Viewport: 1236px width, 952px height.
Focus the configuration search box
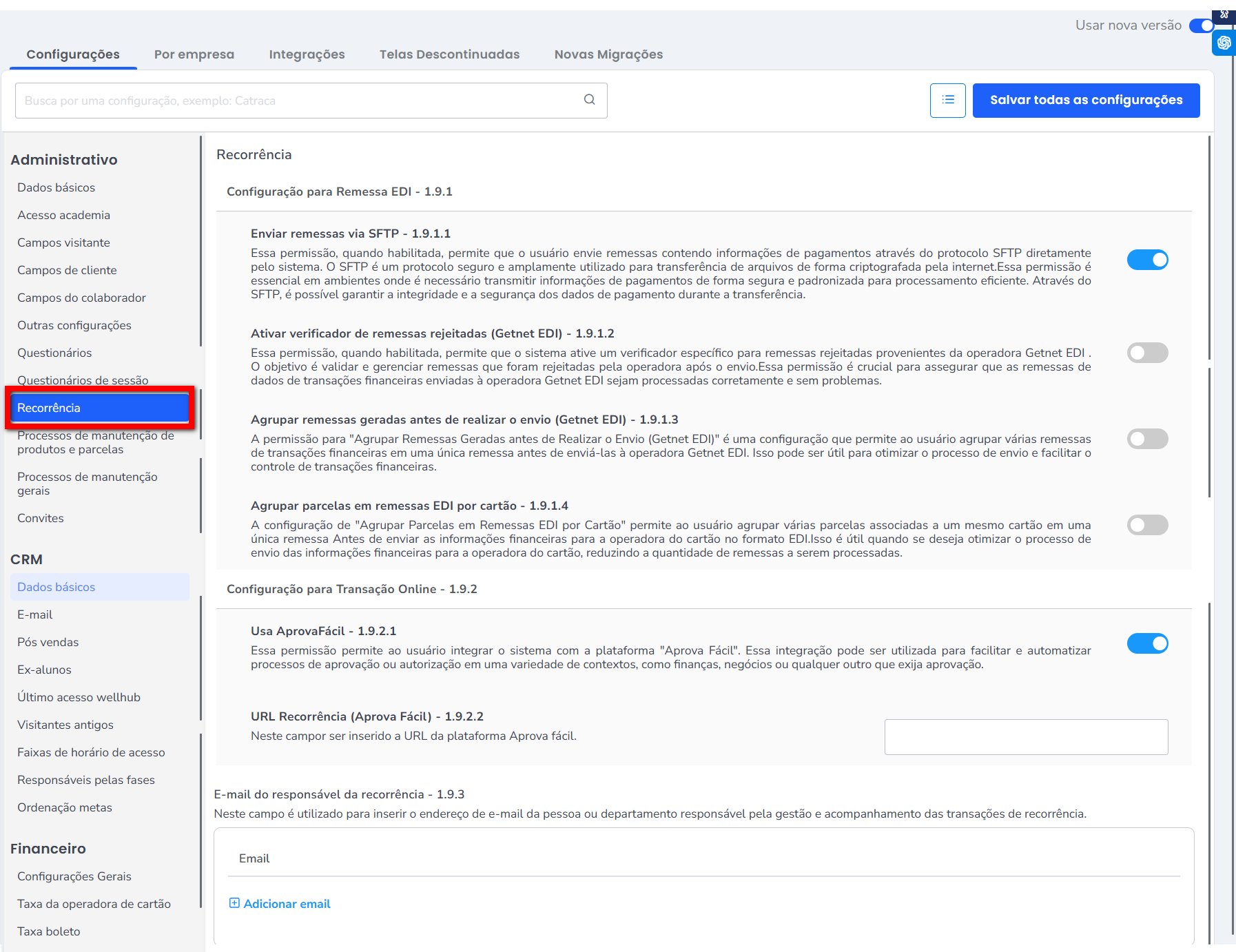point(296,101)
